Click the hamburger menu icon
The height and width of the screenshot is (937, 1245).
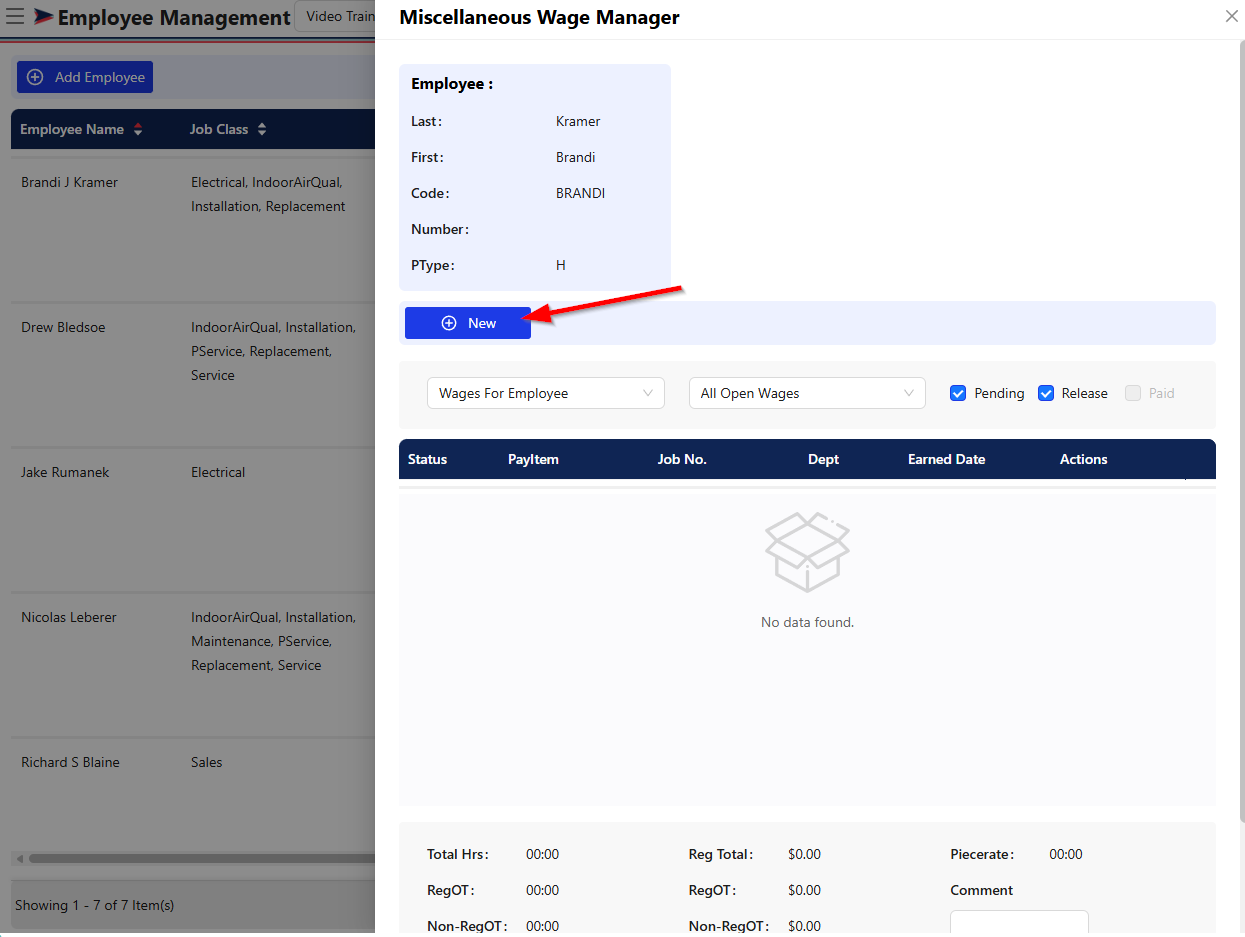coord(15,17)
